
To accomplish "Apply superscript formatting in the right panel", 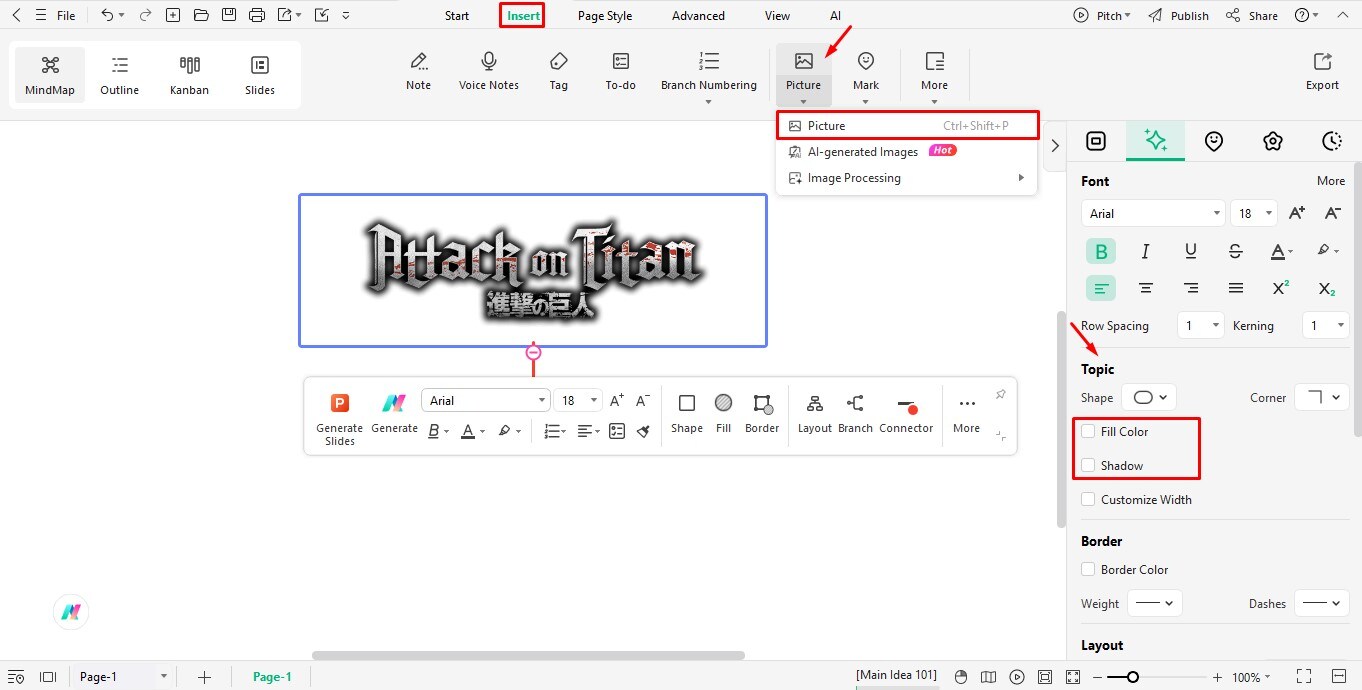I will click(1281, 288).
